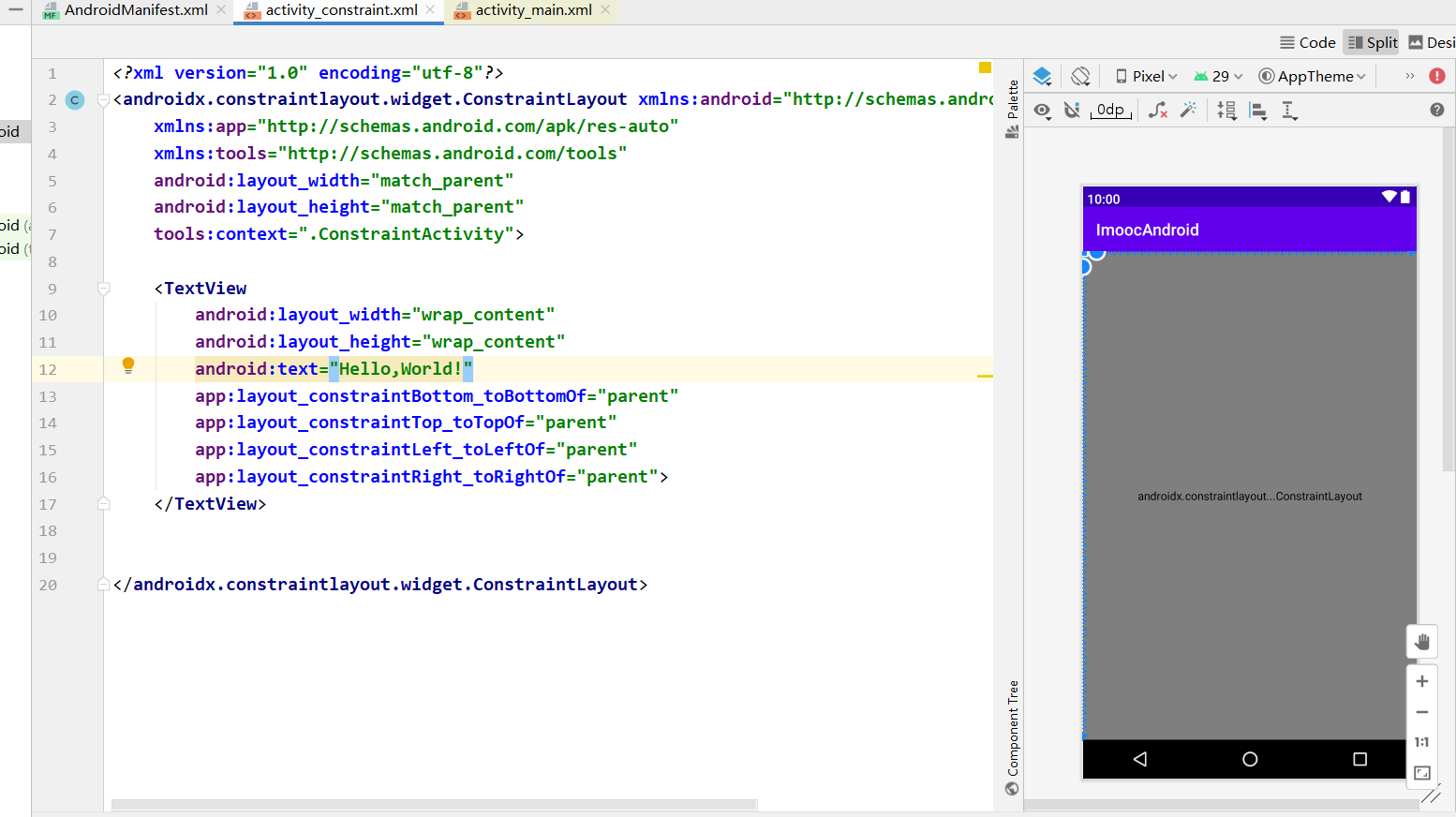Click the xmlns:tools namespace line
1456x817 pixels.
pos(391,154)
